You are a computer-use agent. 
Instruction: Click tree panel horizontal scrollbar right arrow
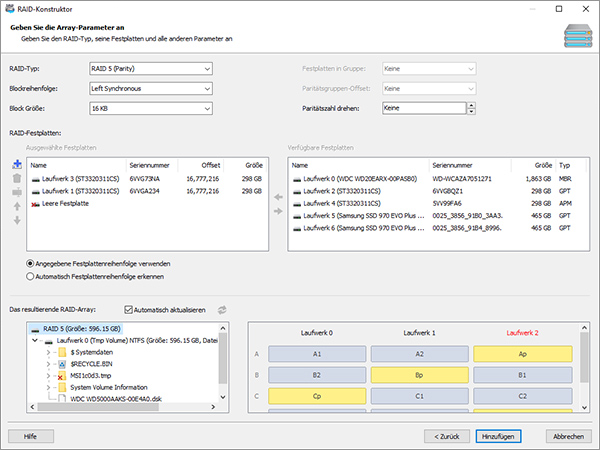[x=213, y=407]
